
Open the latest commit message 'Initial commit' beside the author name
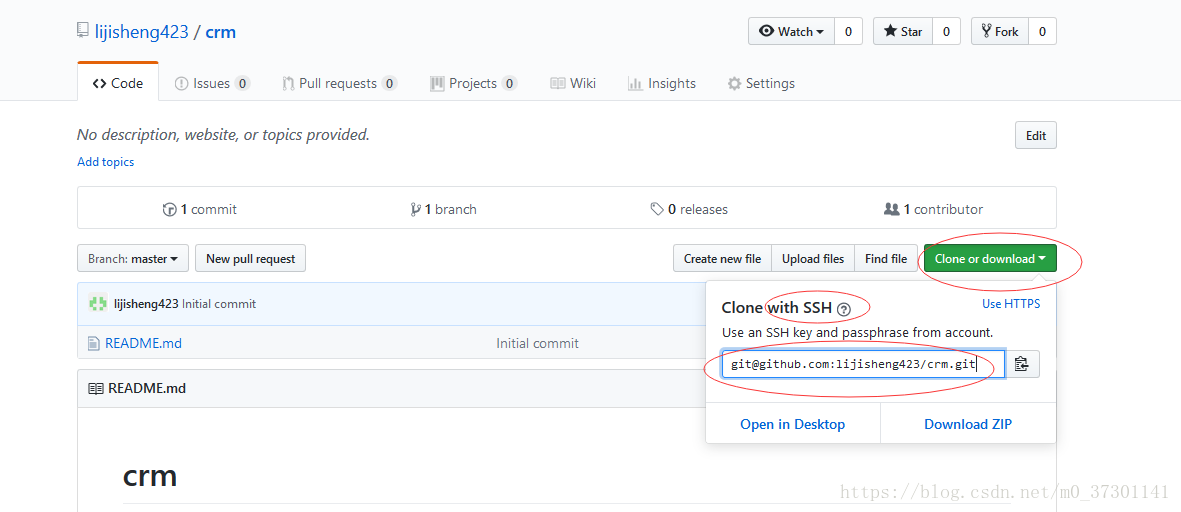tap(219, 304)
